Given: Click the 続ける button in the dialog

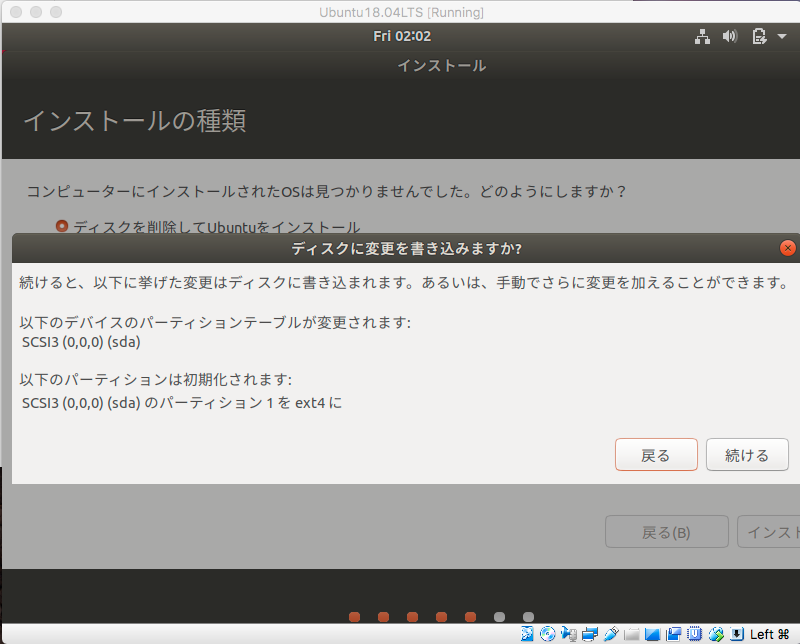Looking at the screenshot, I should (x=747, y=455).
